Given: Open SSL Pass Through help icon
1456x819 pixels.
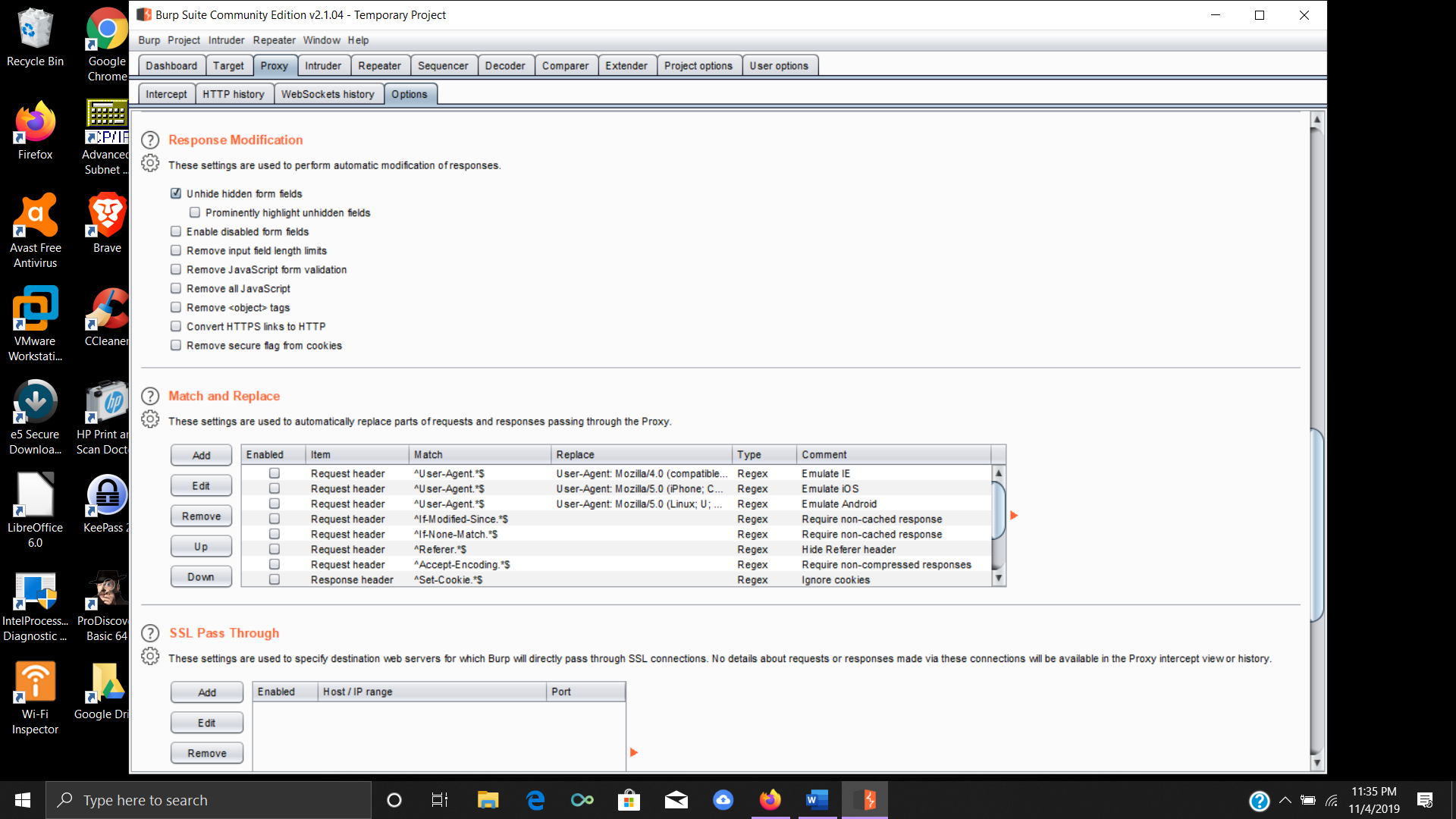Looking at the screenshot, I should click(150, 633).
